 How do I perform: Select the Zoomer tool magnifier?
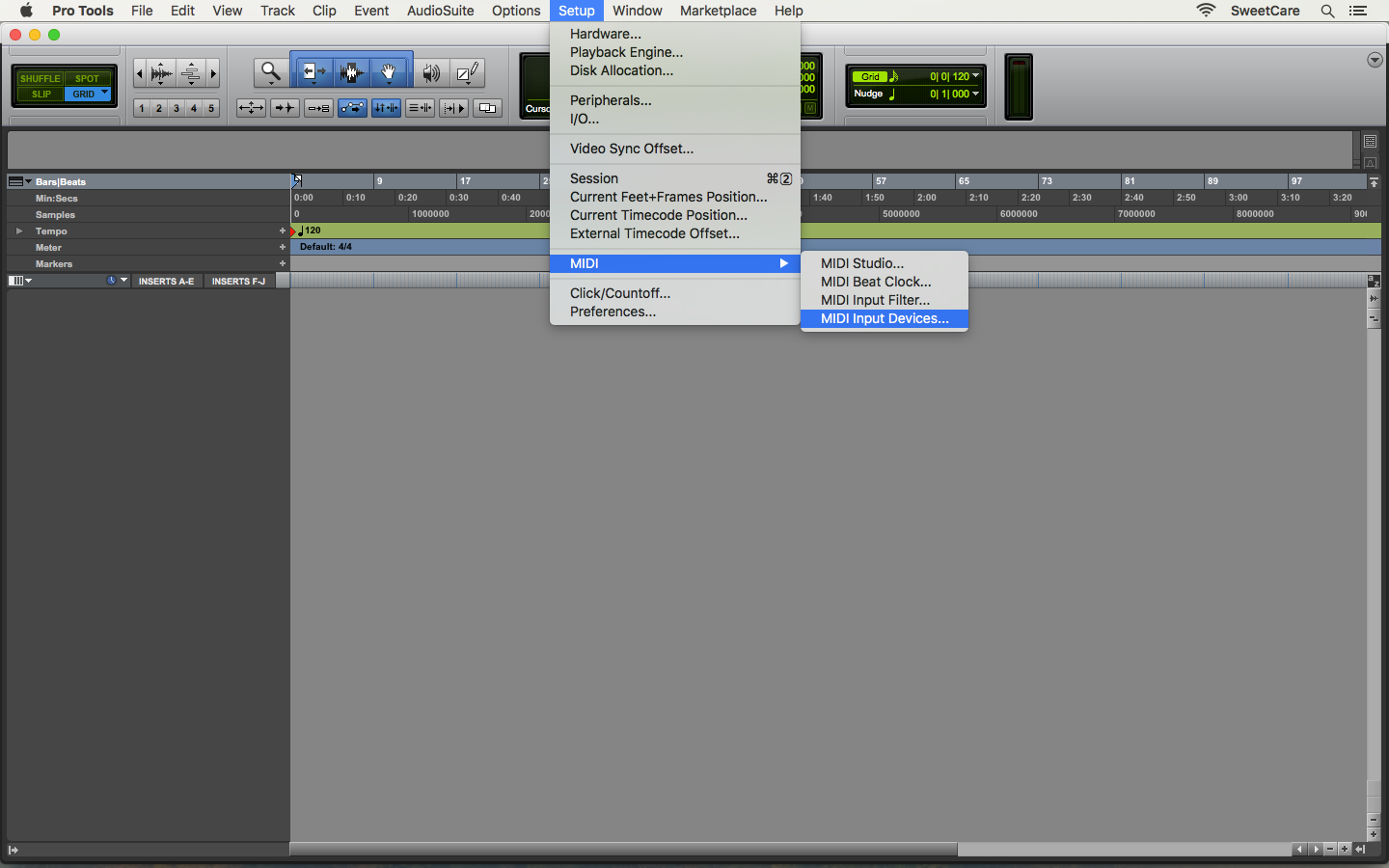(271, 72)
